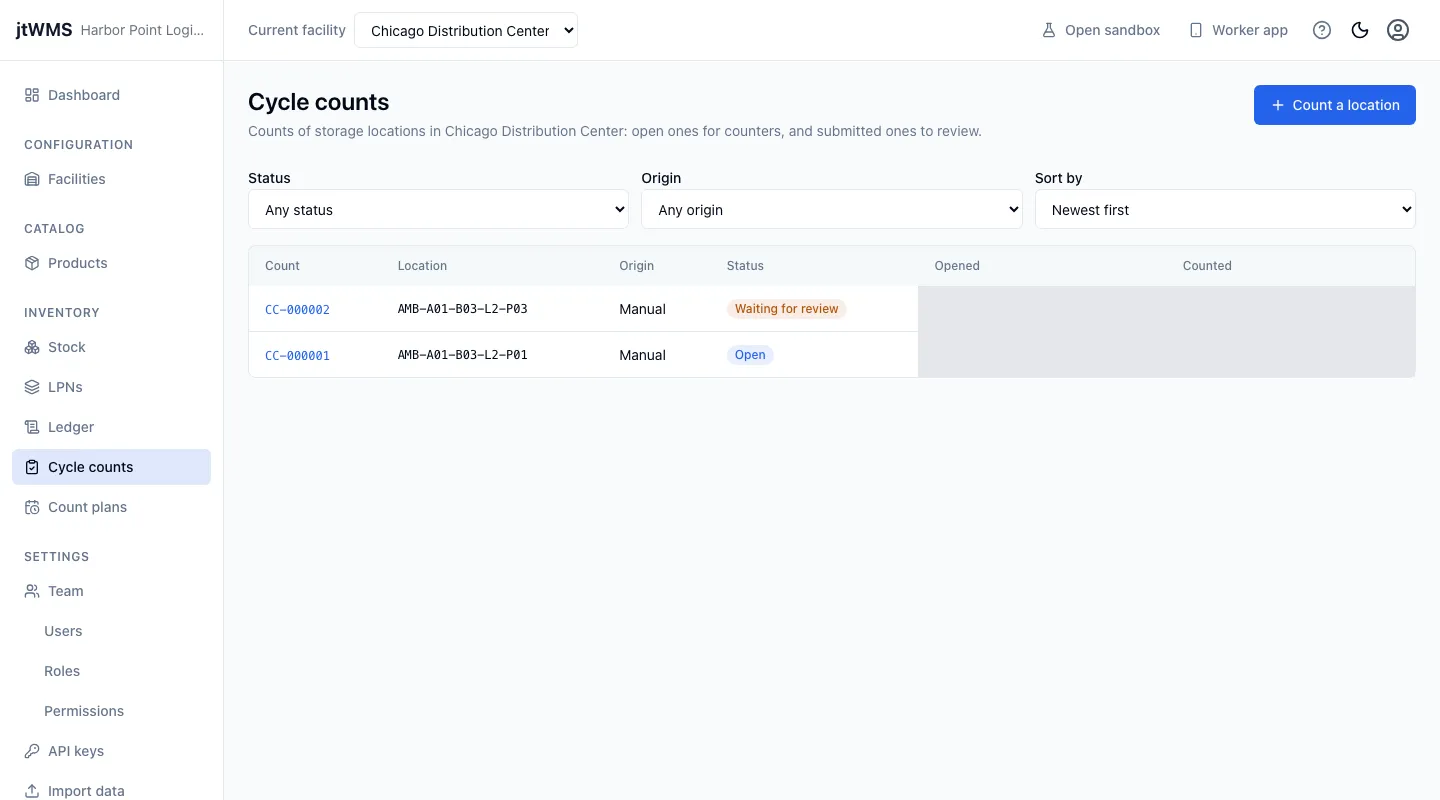Click the Dashboard grid icon in sidebar
Image resolution: width=1440 pixels, height=800 pixels.
tap(32, 95)
